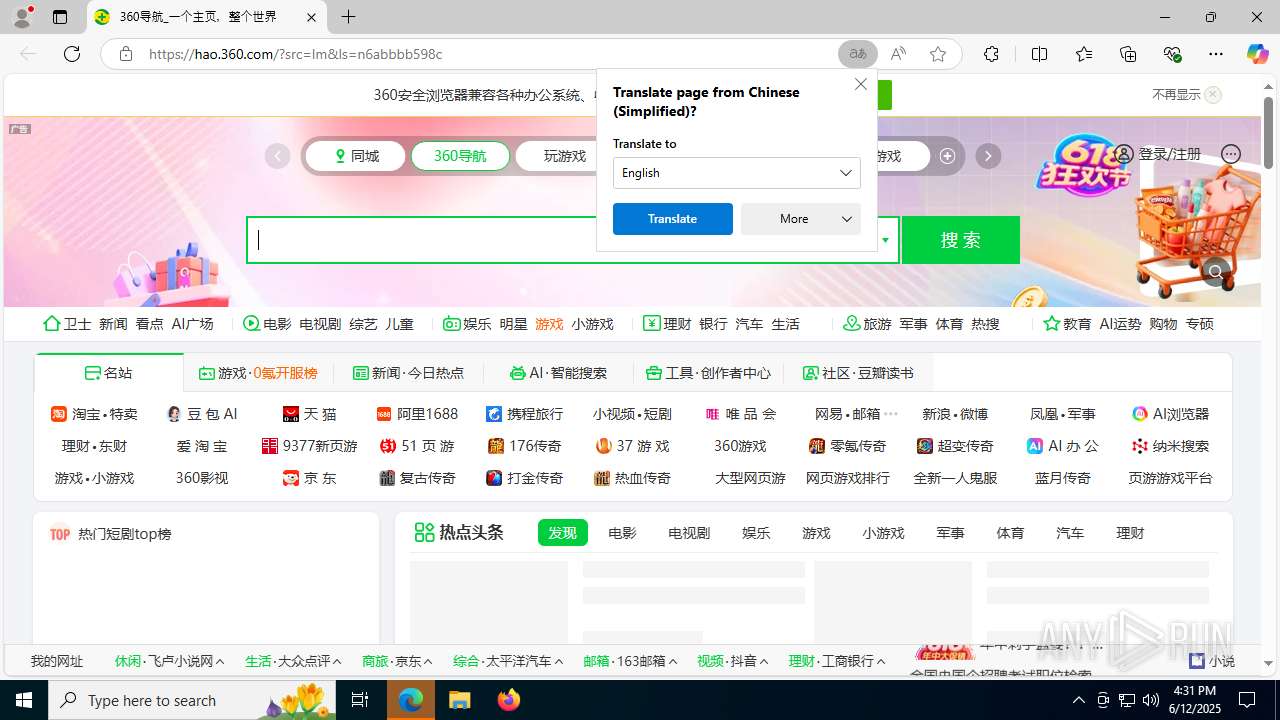The width and height of the screenshot is (1280, 720).
Task: Click the Windows Start button
Action: (24, 701)
